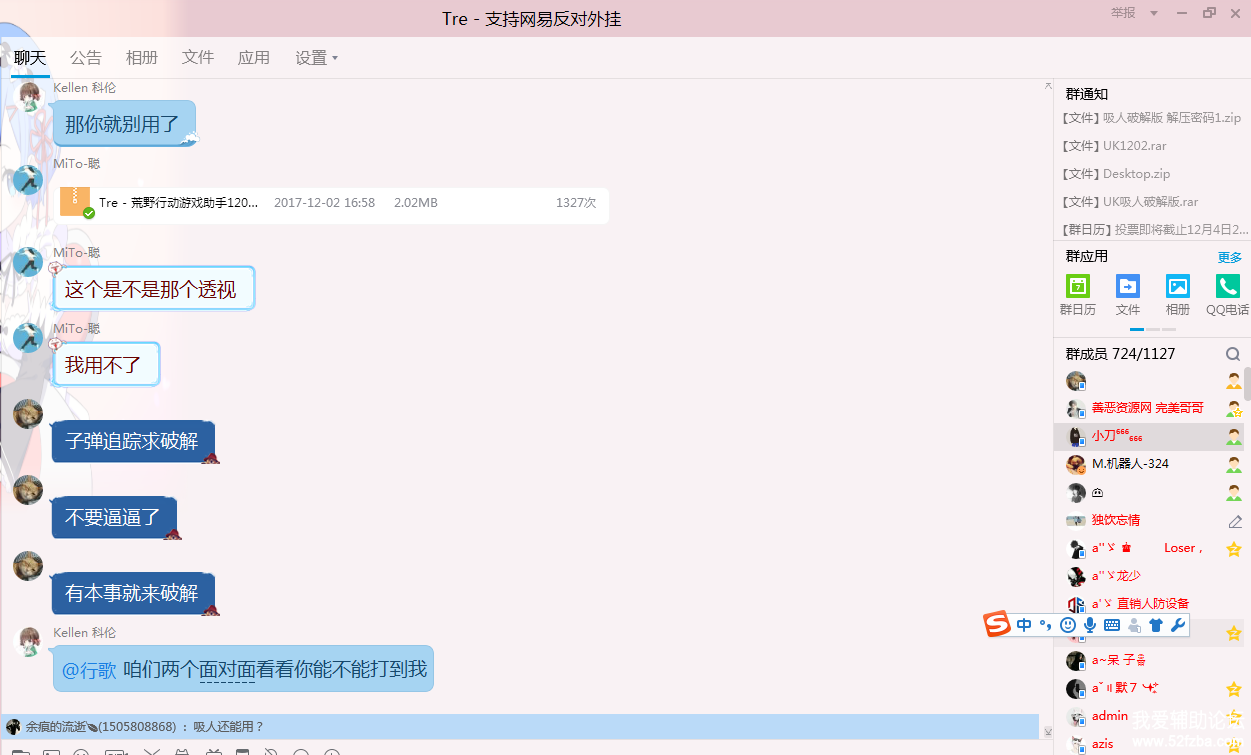Screen dimensions: 1251x755
Task: Search group members with the magnifier icon
Action: click(1233, 354)
